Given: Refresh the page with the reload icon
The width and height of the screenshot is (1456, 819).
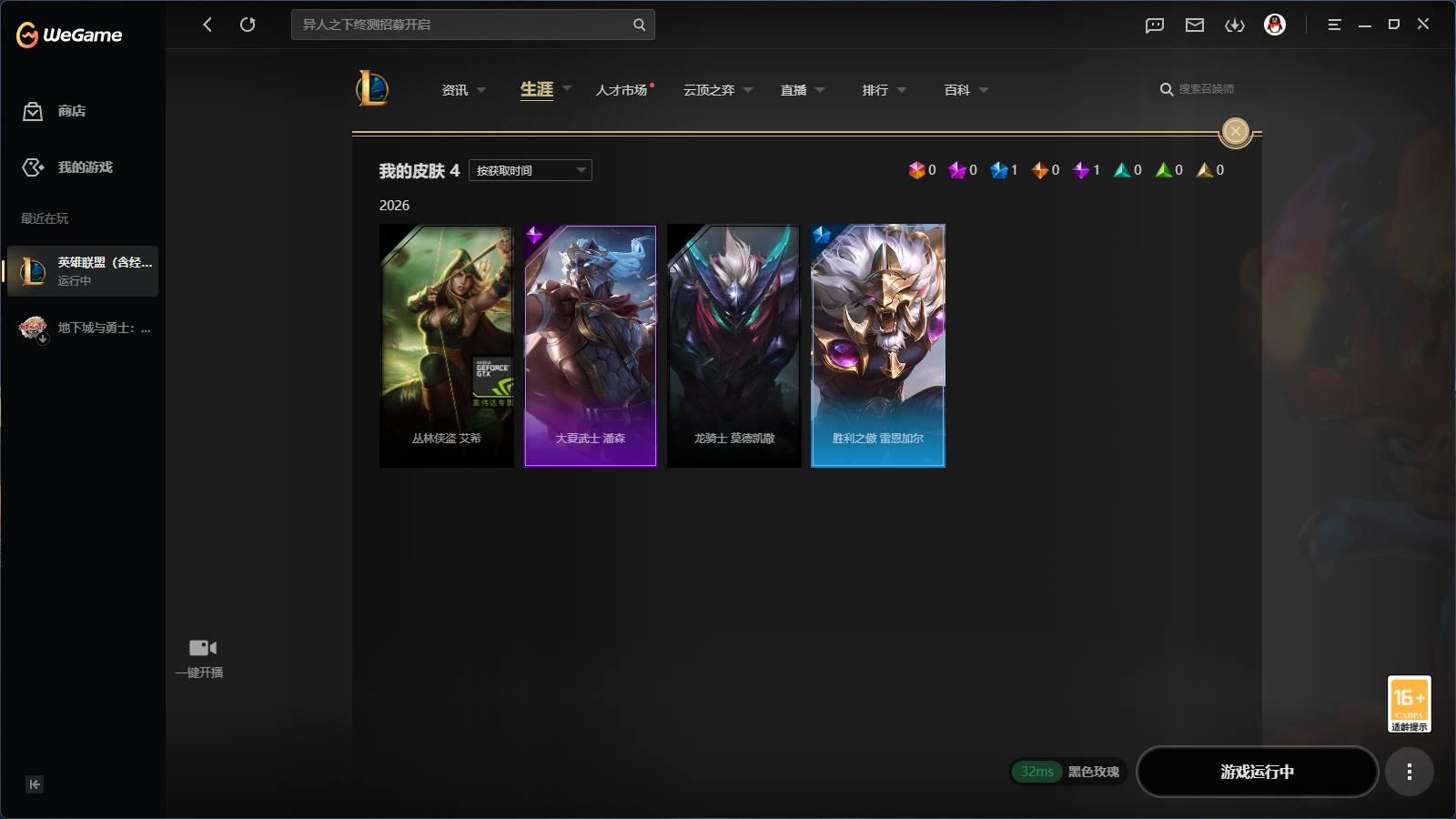Looking at the screenshot, I should click(x=248, y=25).
